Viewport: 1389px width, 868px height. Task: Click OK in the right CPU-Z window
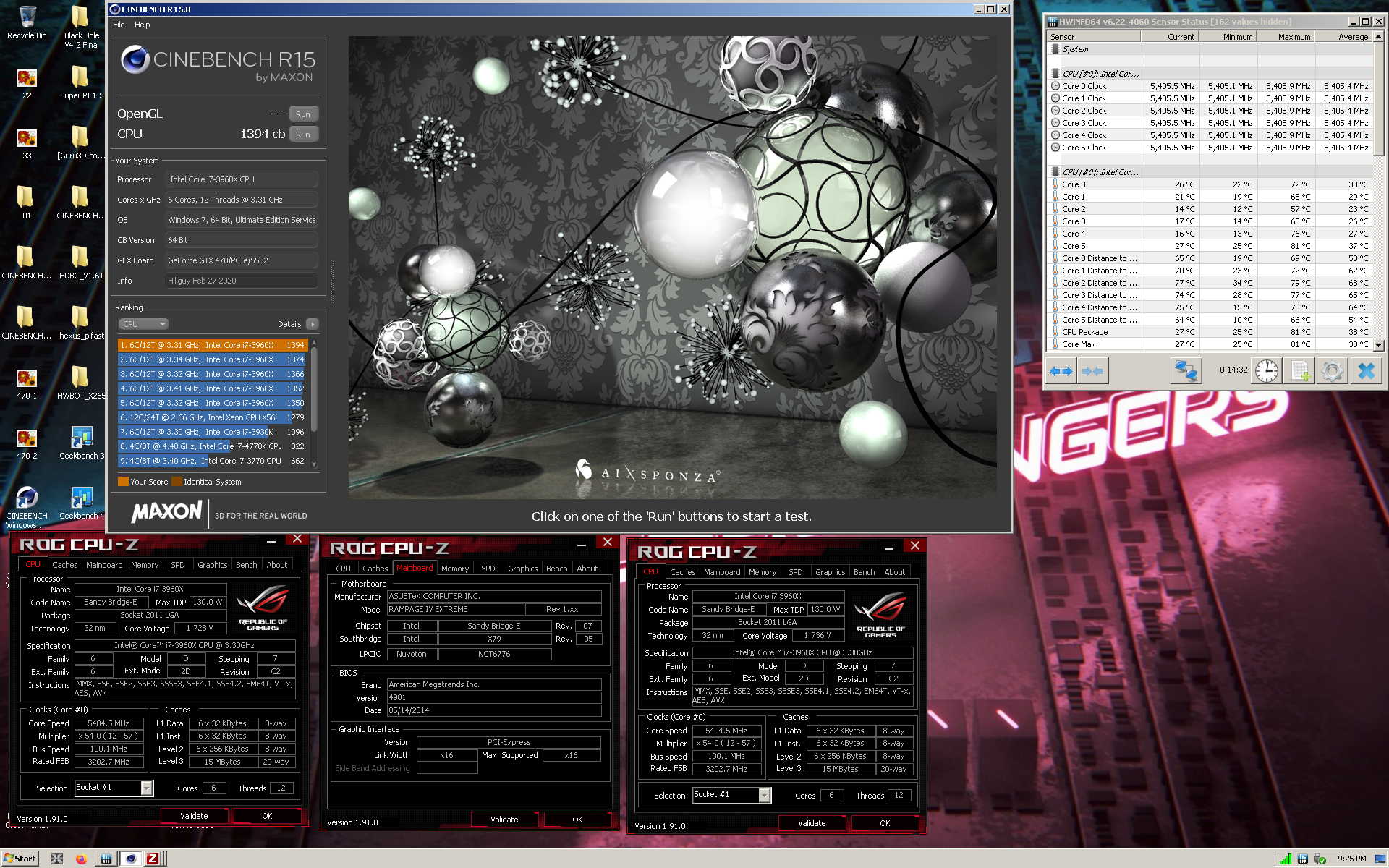click(885, 823)
